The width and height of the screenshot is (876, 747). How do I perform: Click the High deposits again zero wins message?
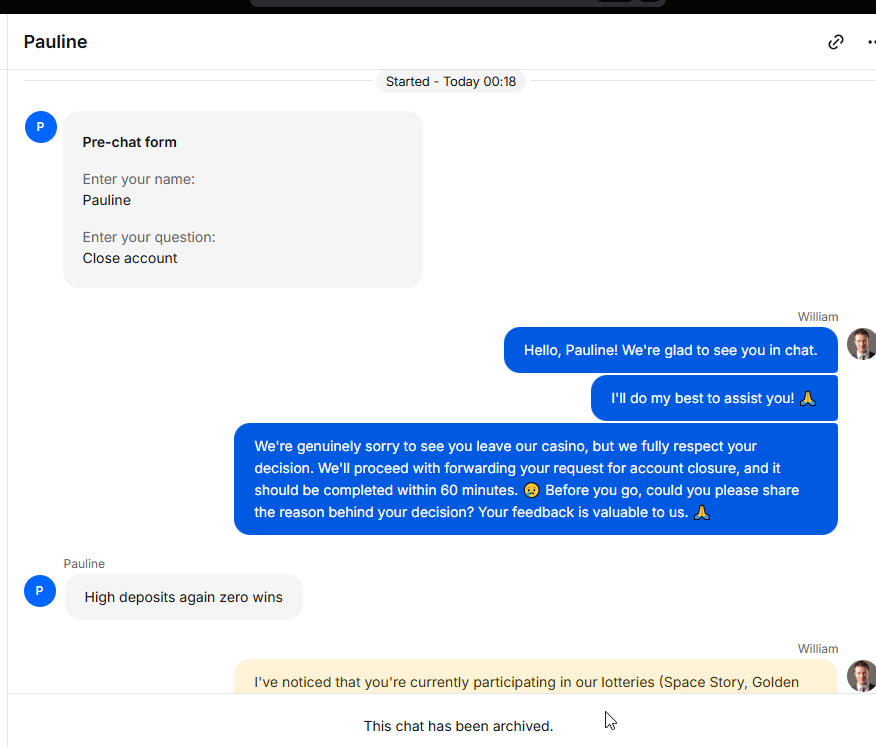(x=184, y=597)
